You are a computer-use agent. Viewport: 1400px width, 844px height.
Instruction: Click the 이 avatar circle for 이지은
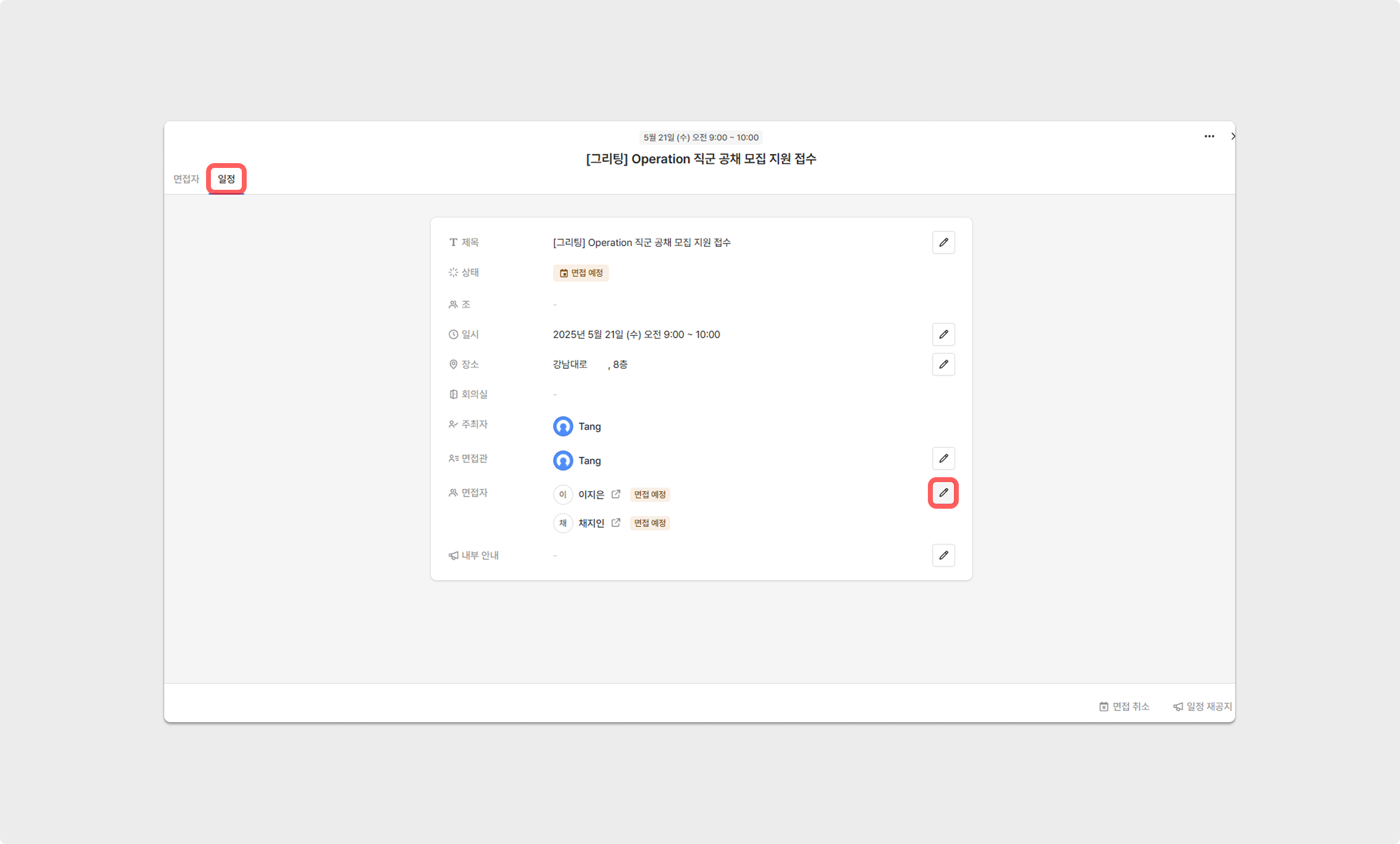pos(563,495)
